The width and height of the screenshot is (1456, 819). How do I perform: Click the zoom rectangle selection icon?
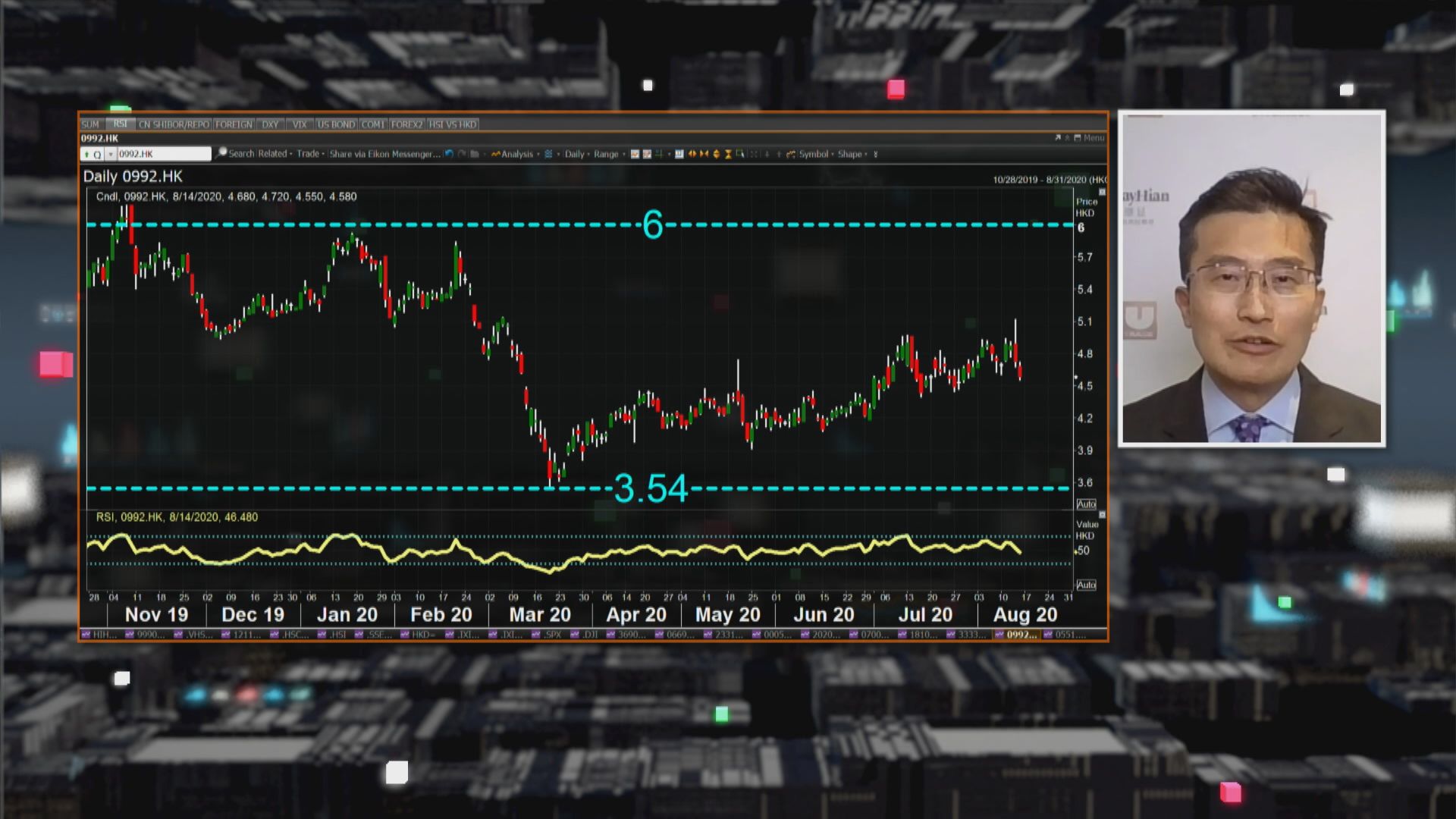pos(740,154)
